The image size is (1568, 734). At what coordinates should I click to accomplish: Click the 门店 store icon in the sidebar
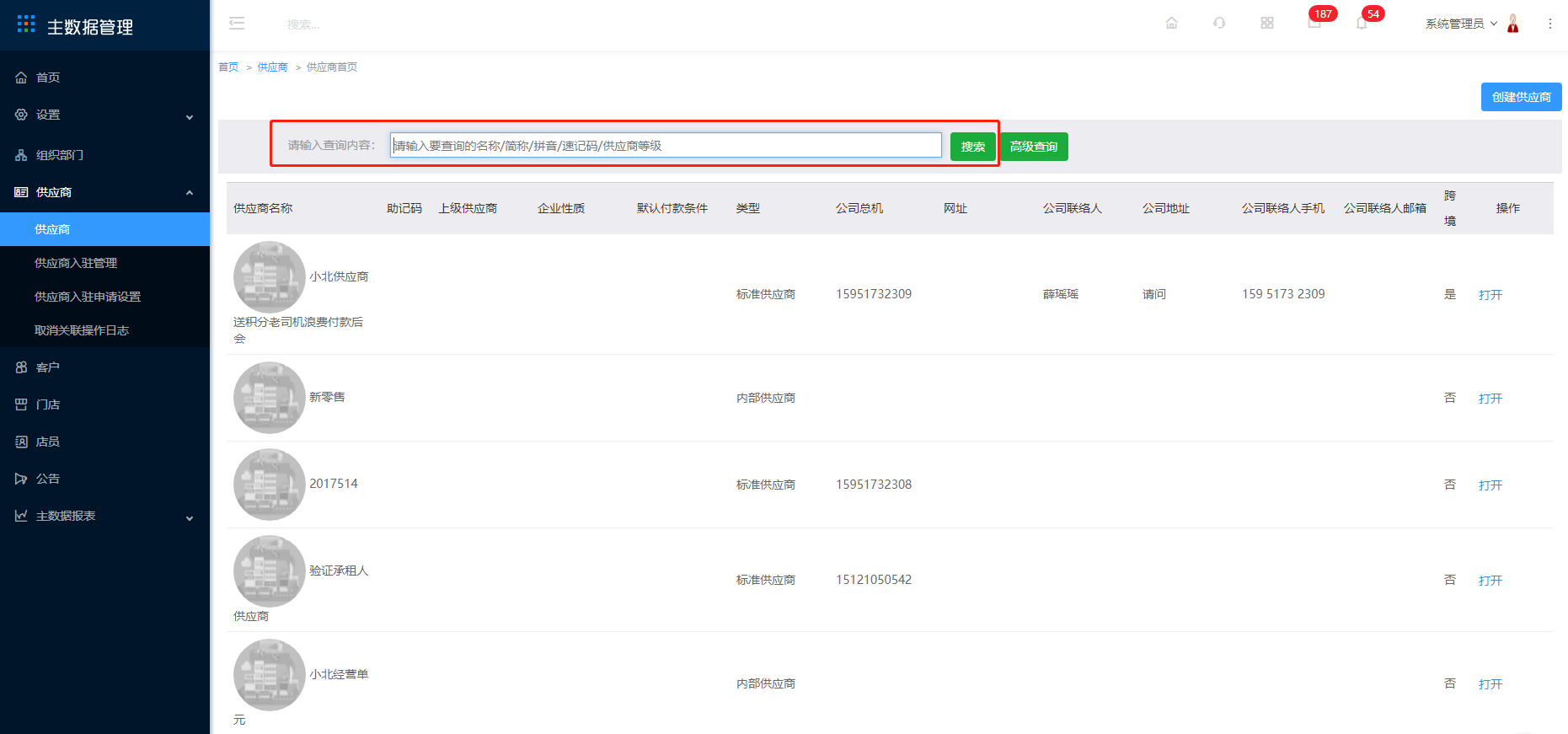[x=21, y=405]
